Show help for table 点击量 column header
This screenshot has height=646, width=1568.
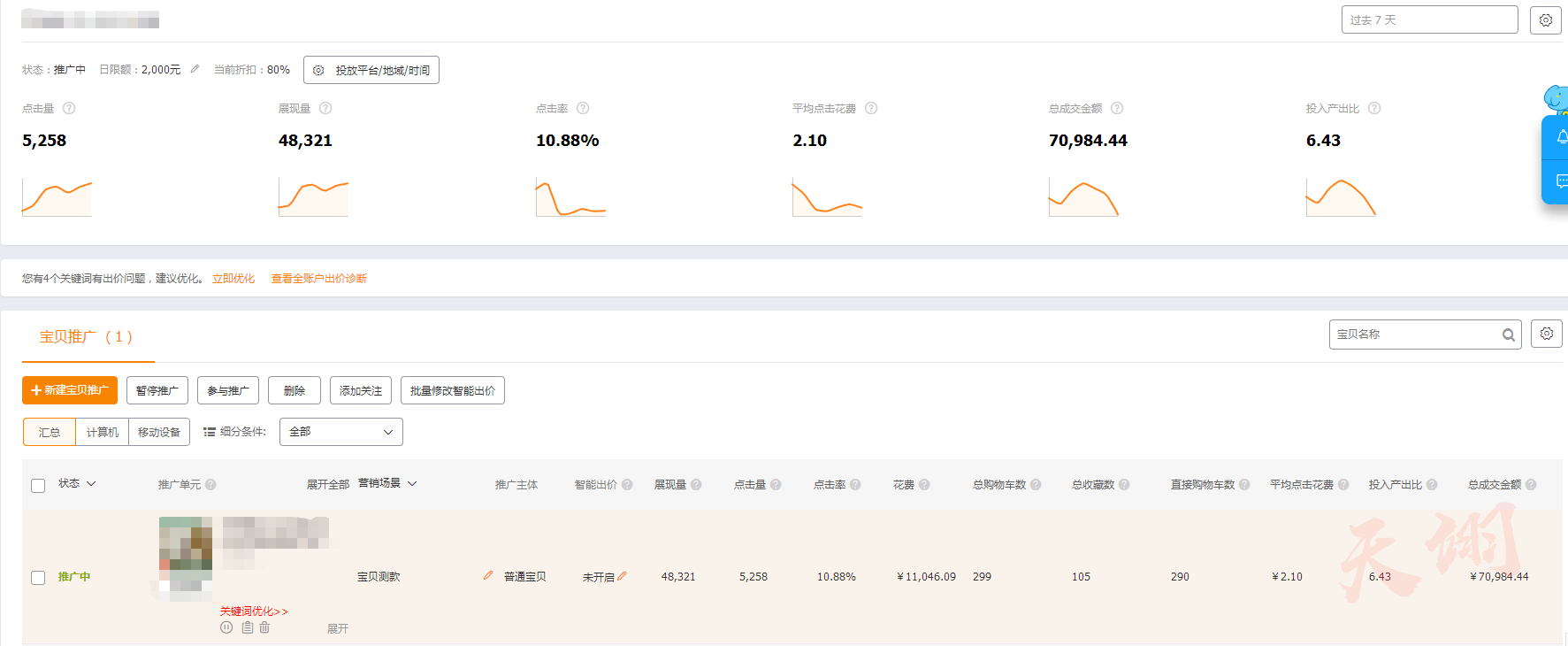[x=776, y=484]
